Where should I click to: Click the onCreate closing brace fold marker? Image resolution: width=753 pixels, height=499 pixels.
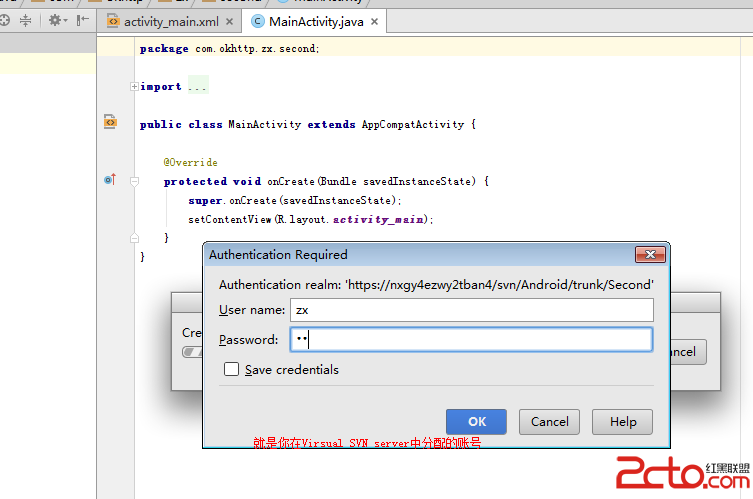point(134,238)
